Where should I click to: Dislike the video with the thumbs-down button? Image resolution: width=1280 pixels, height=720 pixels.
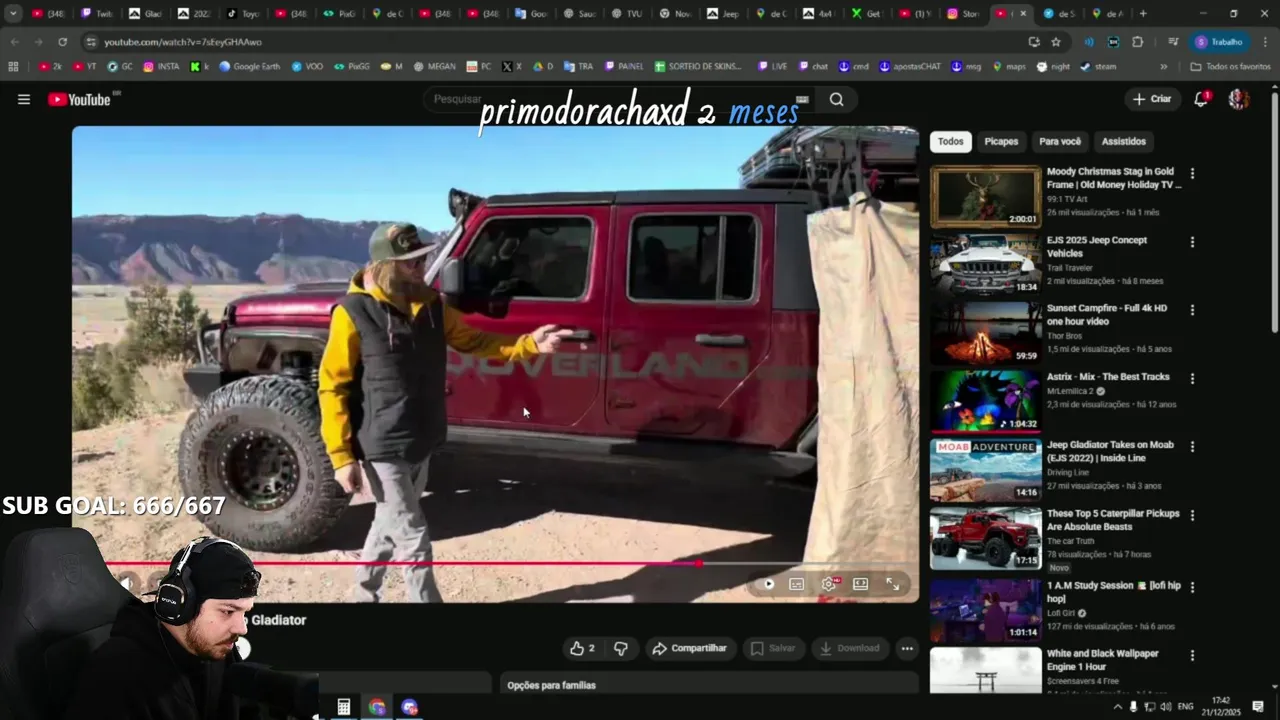click(x=620, y=648)
